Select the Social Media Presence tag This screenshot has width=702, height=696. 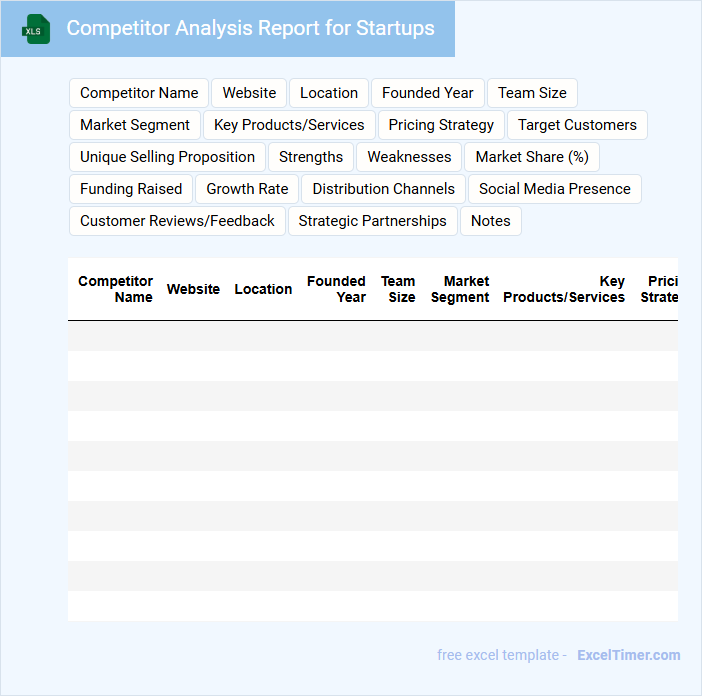(555, 189)
